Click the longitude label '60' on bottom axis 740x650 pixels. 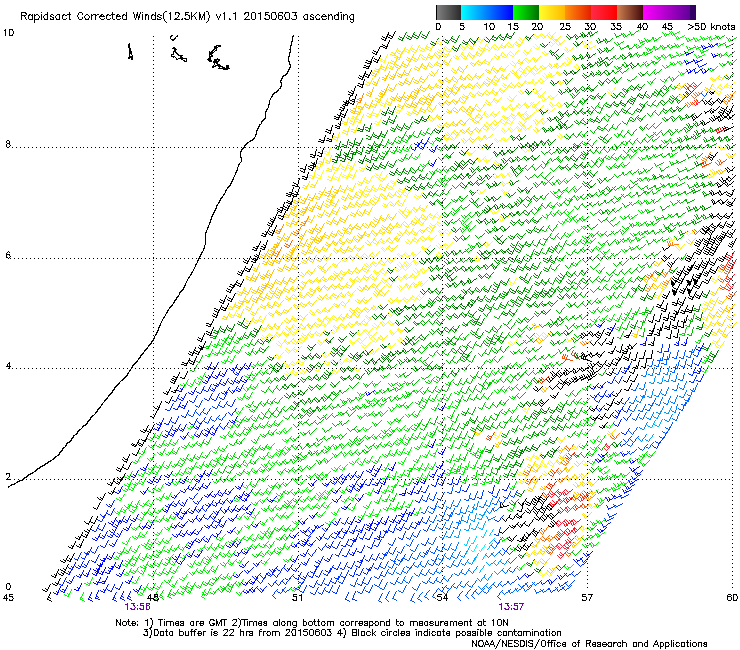[732, 598]
